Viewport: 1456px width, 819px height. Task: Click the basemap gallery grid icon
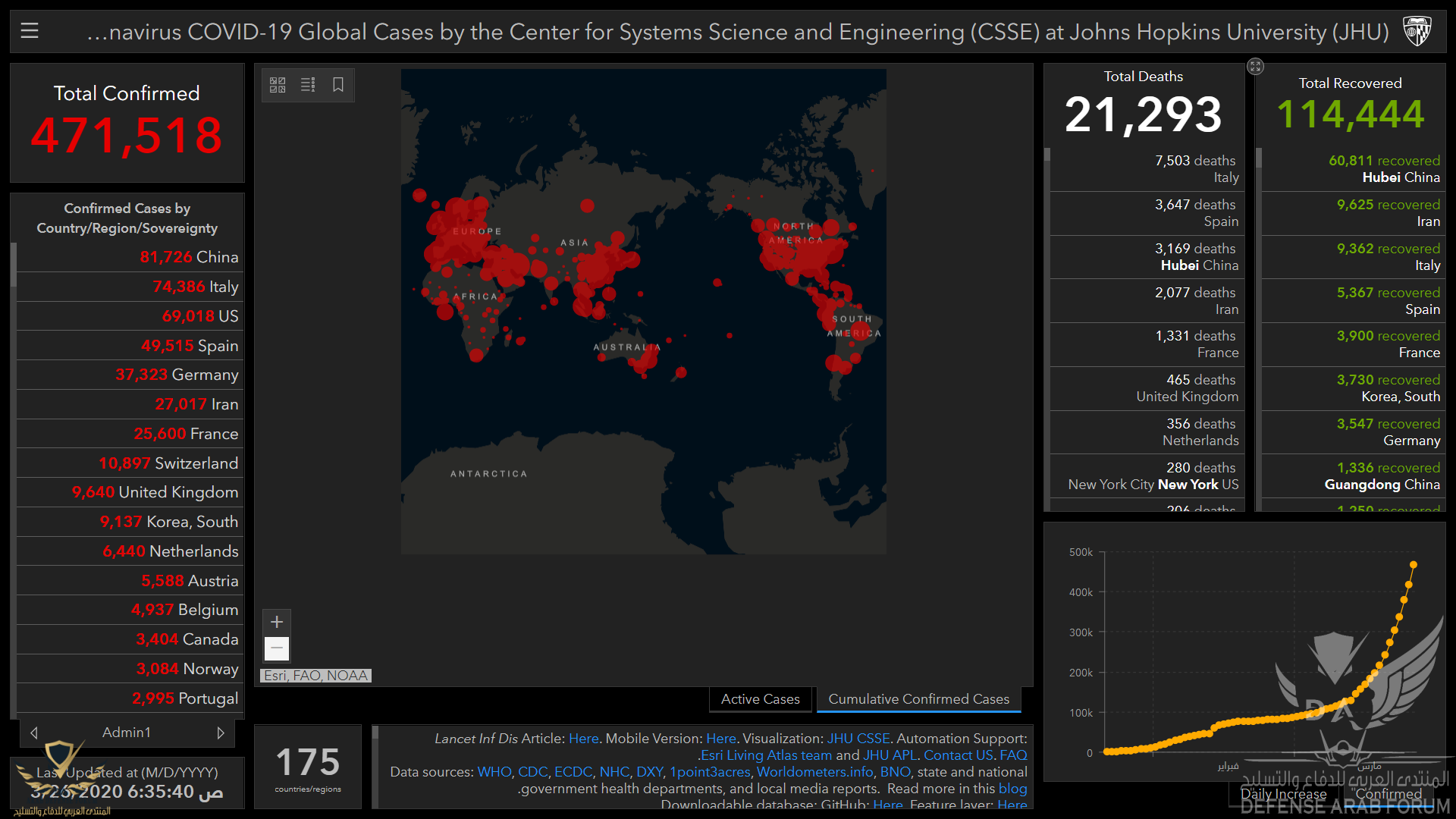pyautogui.click(x=278, y=85)
